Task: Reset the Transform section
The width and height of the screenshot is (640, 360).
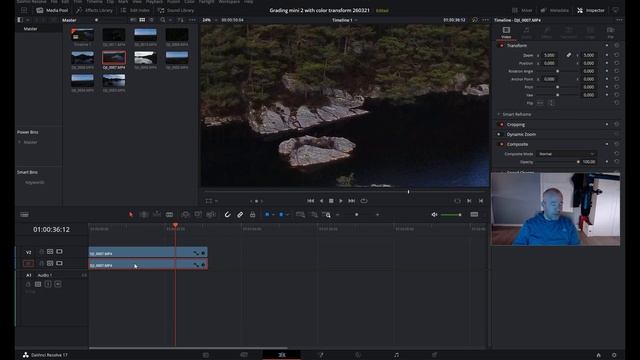Action: pyautogui.click(x=616, y=45)
